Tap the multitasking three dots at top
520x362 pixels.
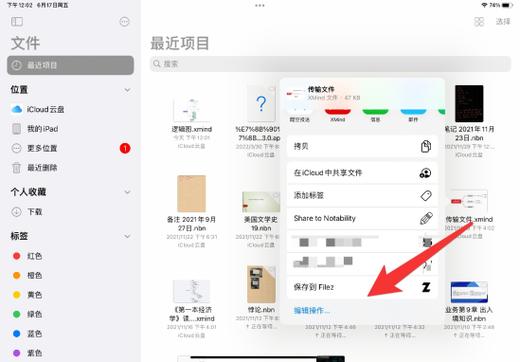click(x=260, y=5)
